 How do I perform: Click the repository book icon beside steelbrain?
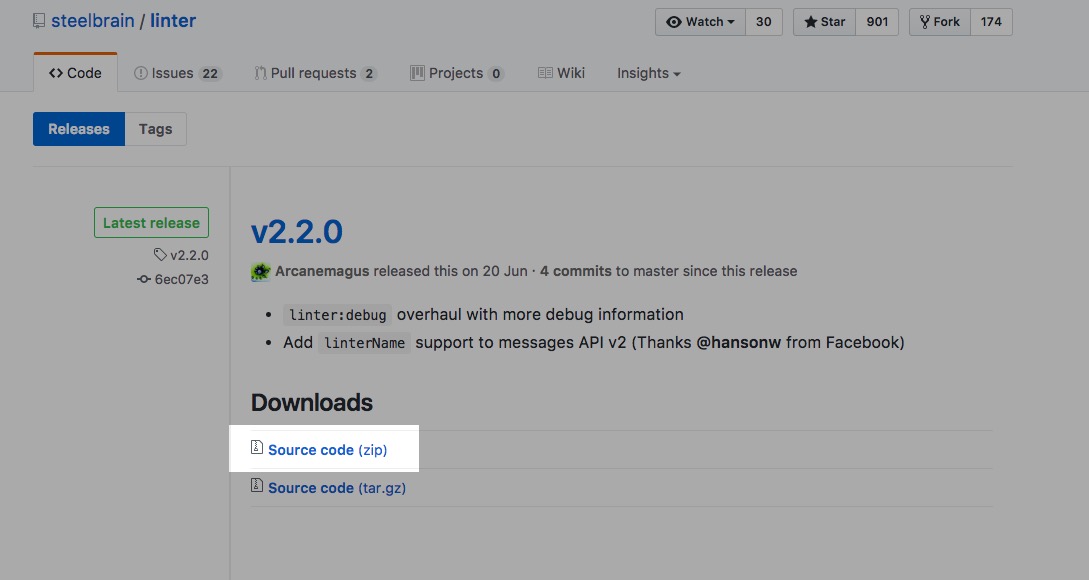(39, 21)
